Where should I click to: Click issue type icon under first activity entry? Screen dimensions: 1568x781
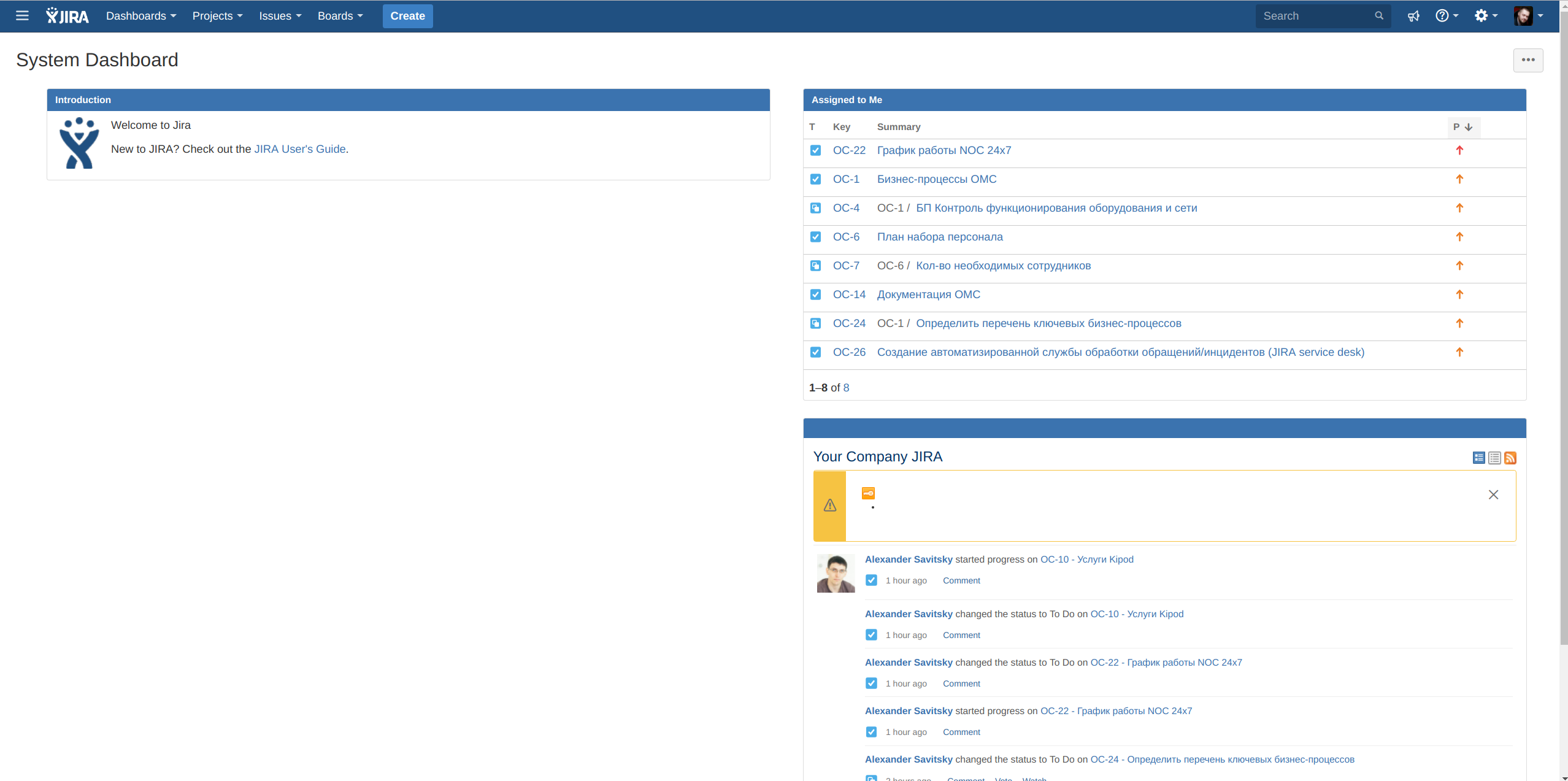click(871, 580)
